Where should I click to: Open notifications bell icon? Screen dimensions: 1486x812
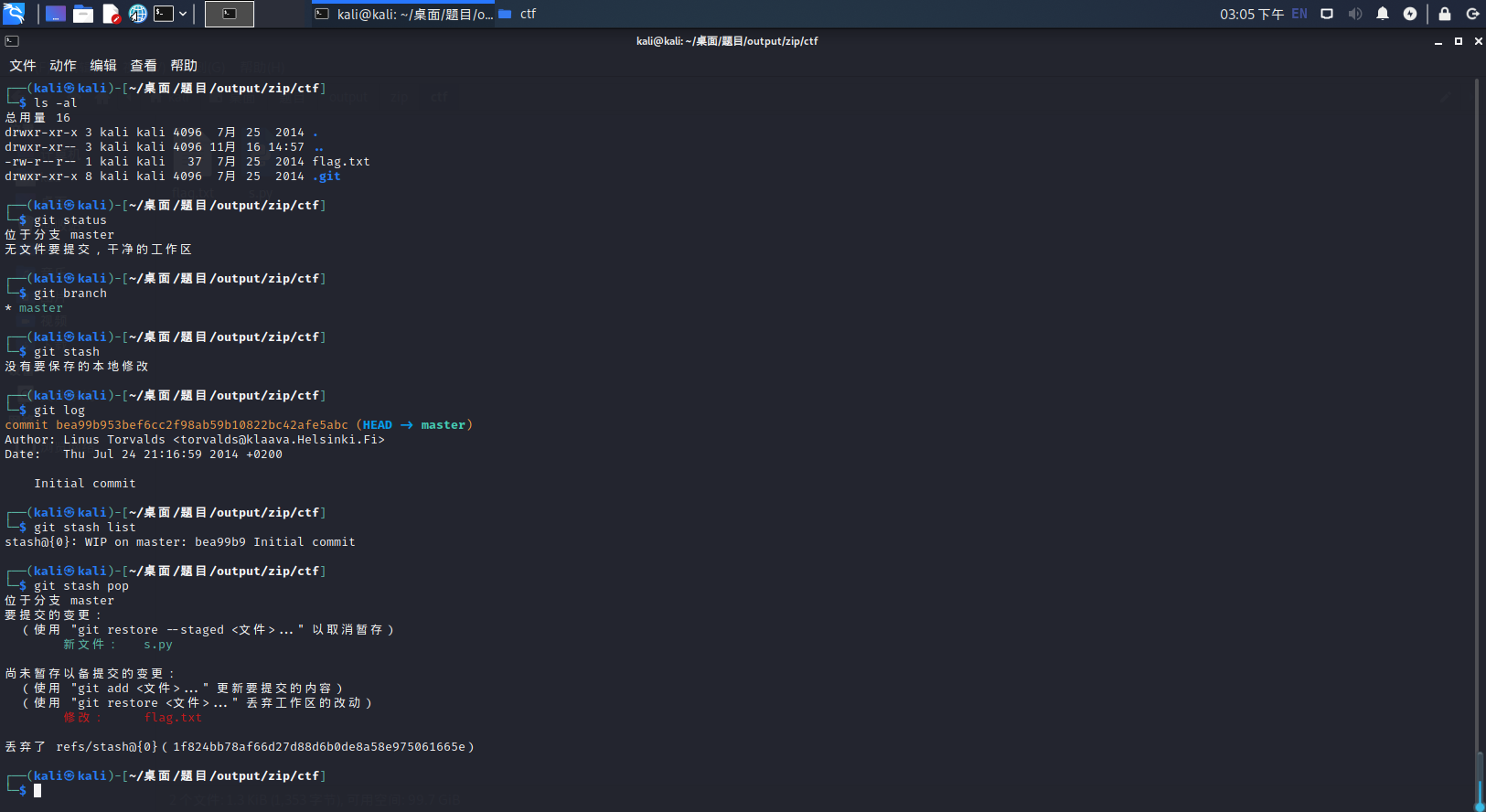[x=1383, y=14]
